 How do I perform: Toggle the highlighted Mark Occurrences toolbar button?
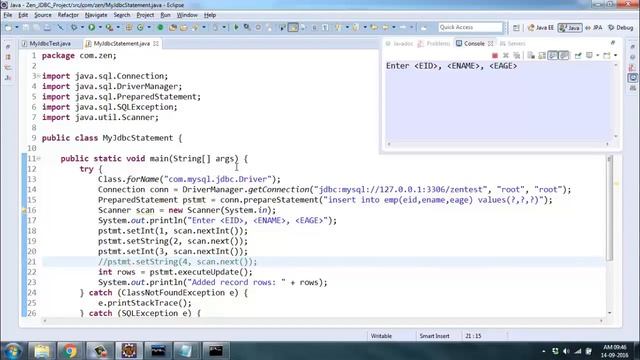click(293, 27)
